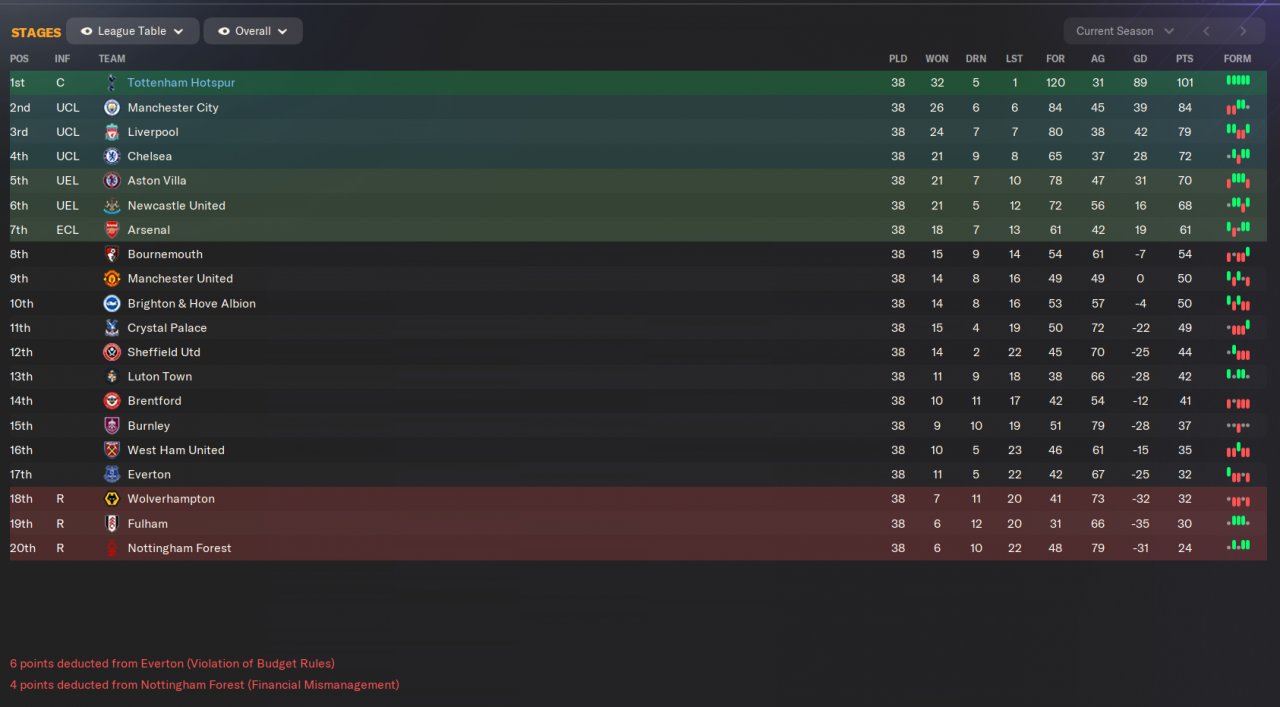Click the Liverpool club crest icon
Image resolution: width=1280 pixels, height=707 pixels.
[112, 132]
